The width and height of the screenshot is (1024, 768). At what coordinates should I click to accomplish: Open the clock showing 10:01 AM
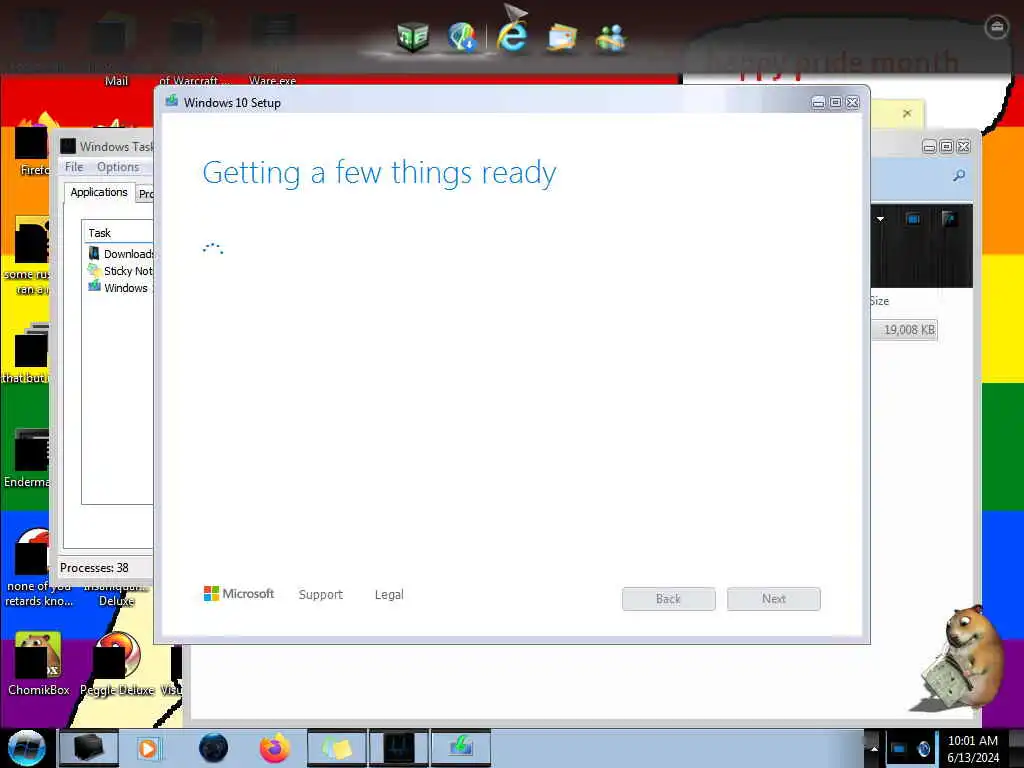(x=973, y=749)
